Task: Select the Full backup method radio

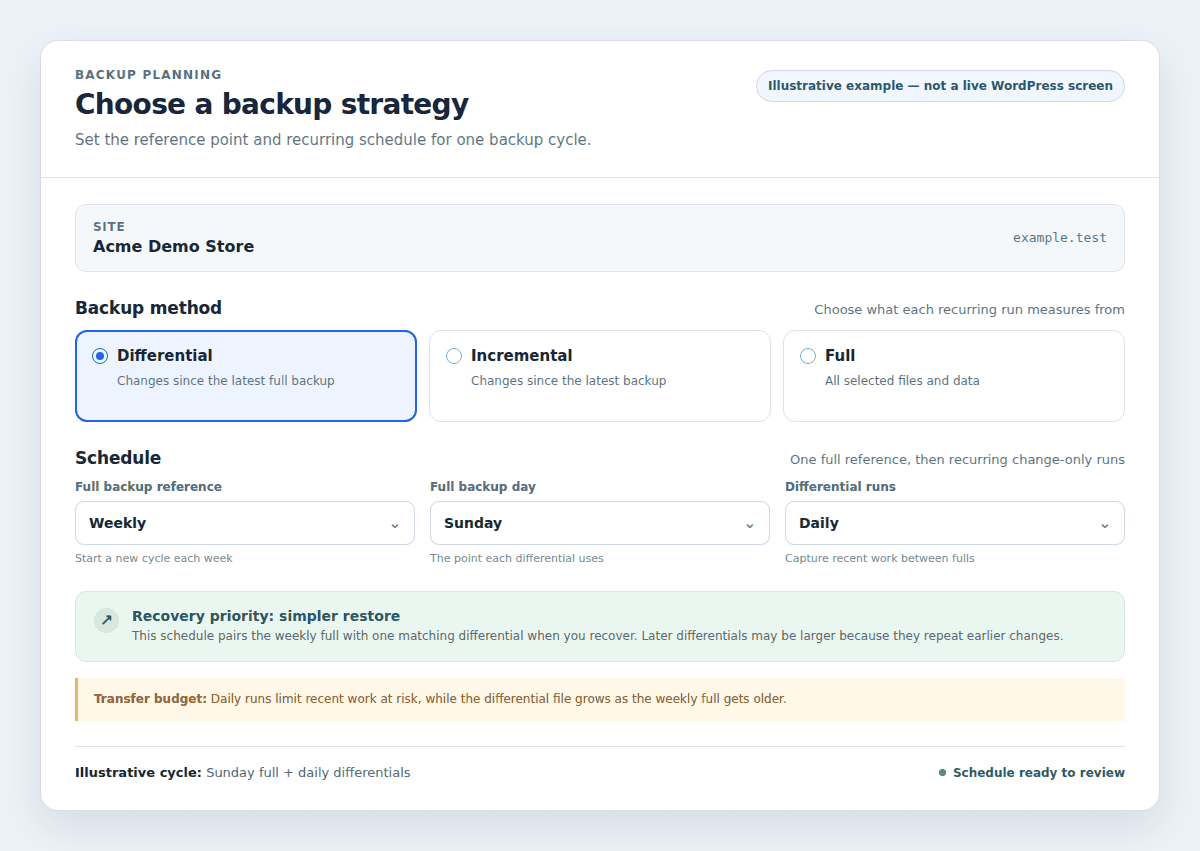Action: [808, 356]
